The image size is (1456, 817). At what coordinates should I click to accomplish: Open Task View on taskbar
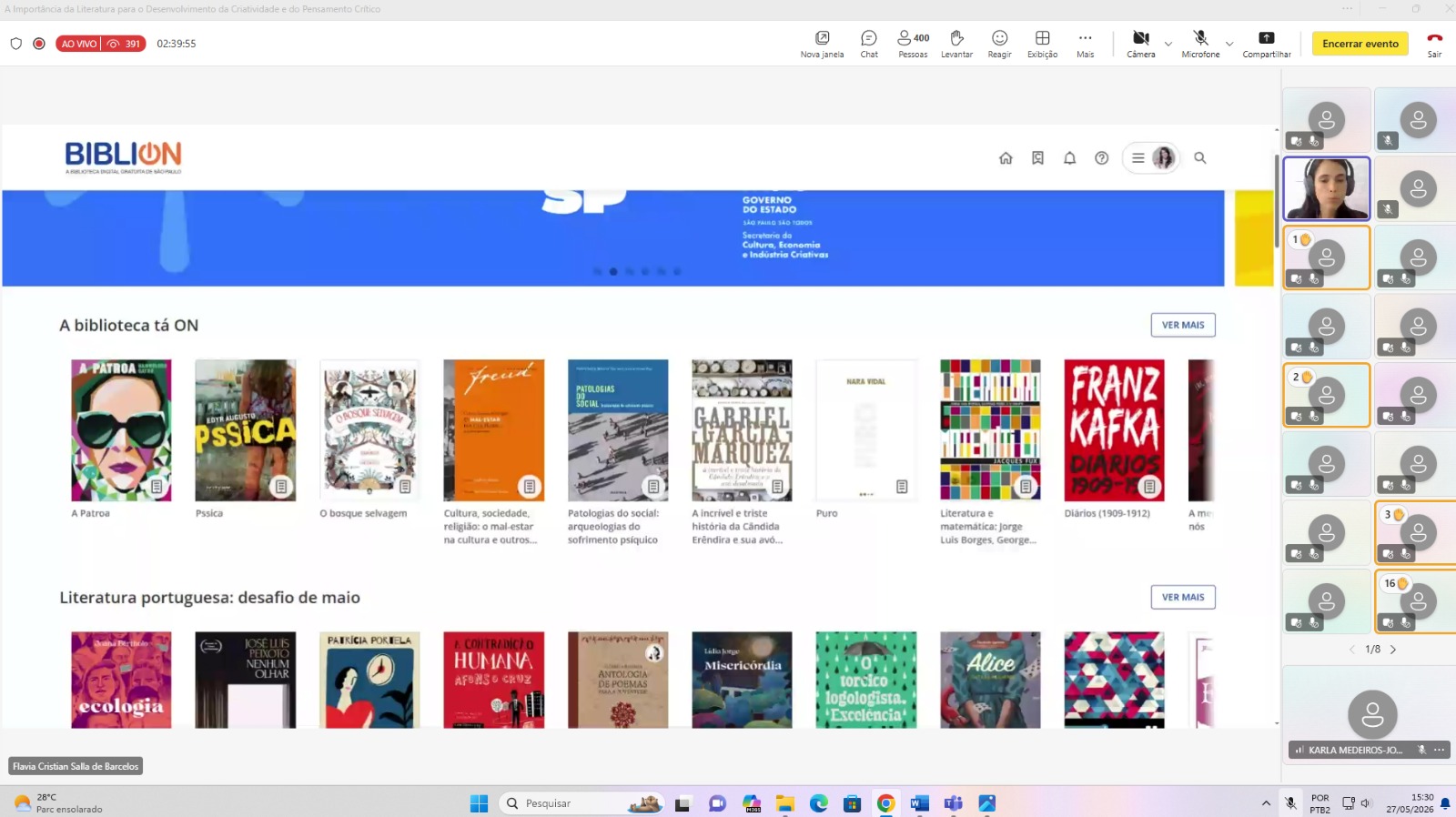[682, 803]
